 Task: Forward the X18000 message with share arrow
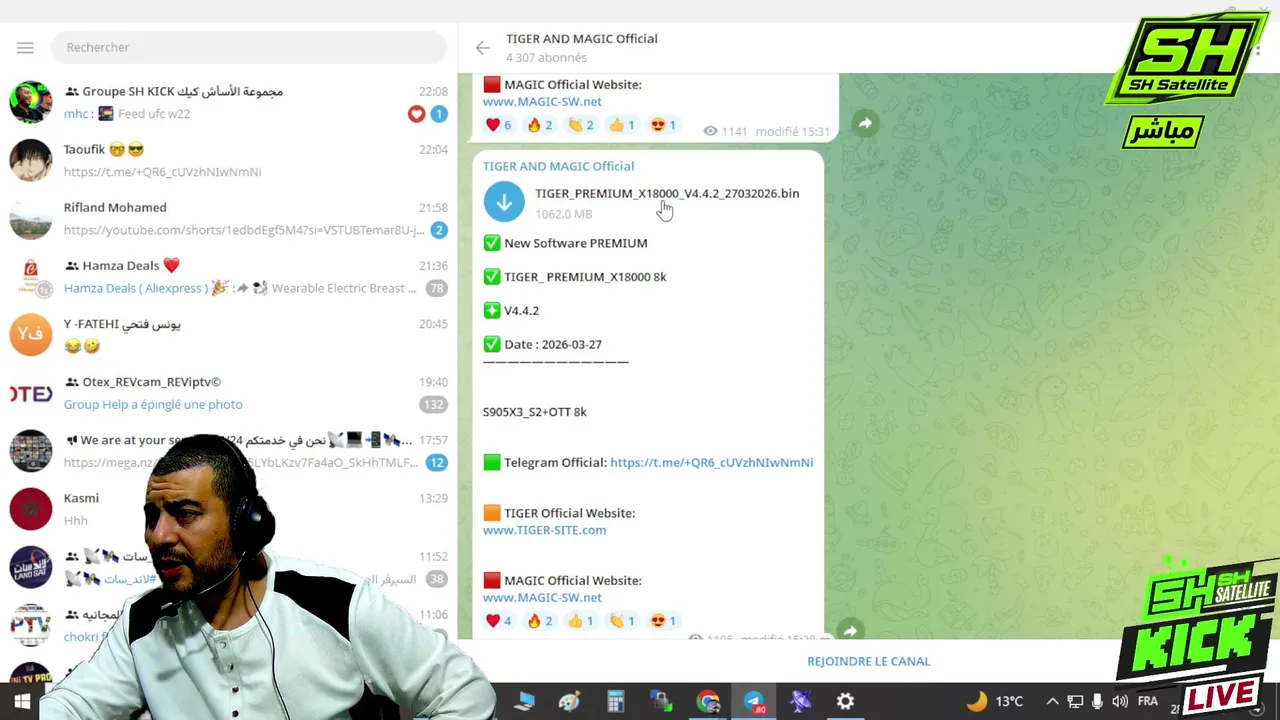[x=850, y=630]
